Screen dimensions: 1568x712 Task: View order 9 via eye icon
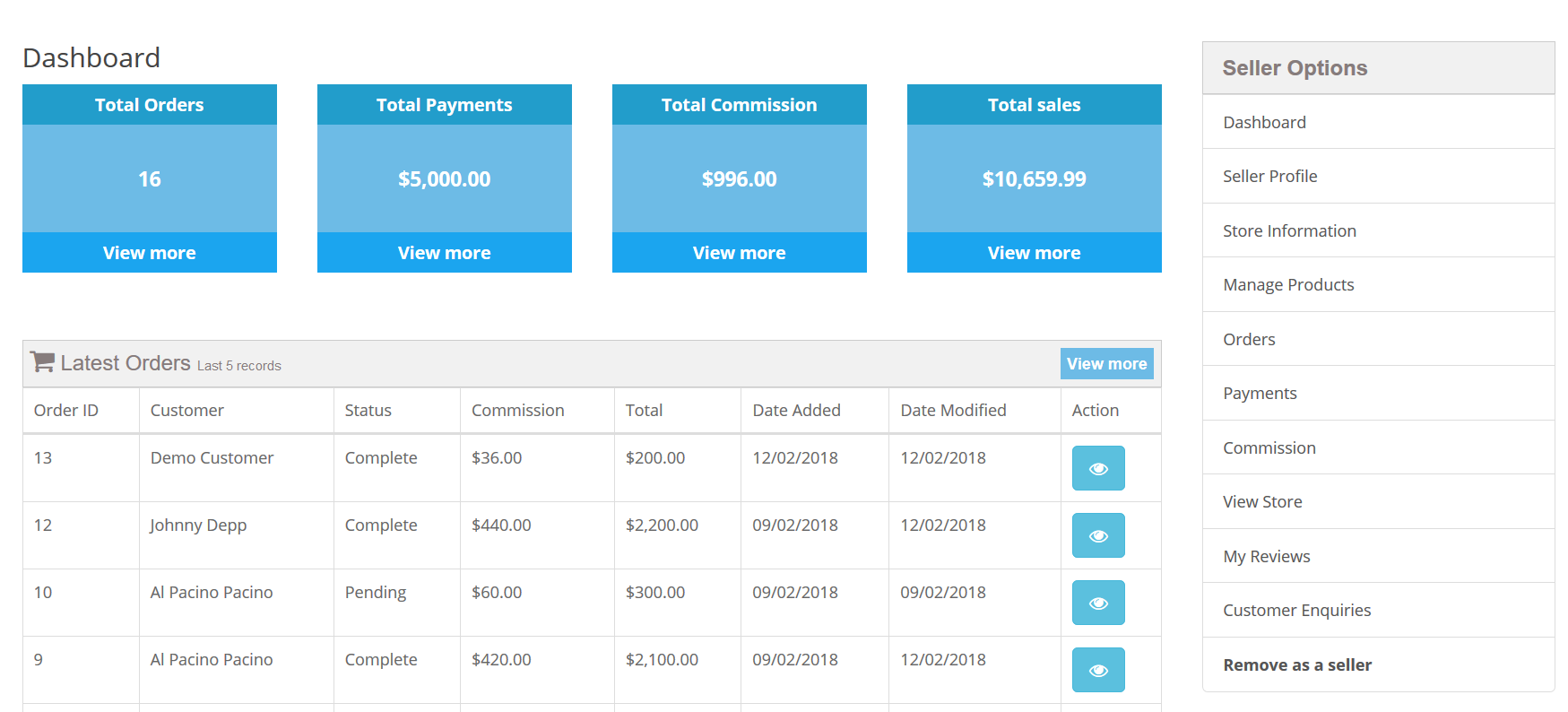point(1098,670)
